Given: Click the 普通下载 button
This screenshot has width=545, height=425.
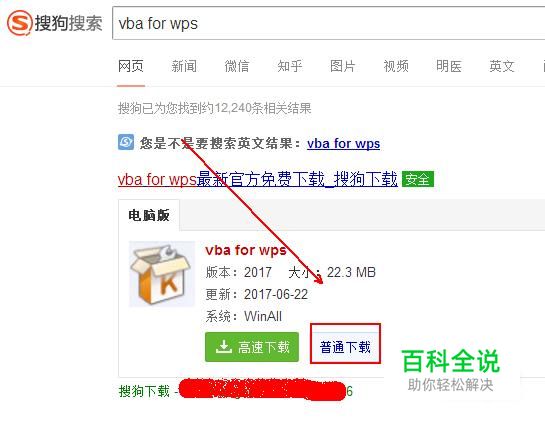Looking at the screenshot, I should [x=345, y=347].
